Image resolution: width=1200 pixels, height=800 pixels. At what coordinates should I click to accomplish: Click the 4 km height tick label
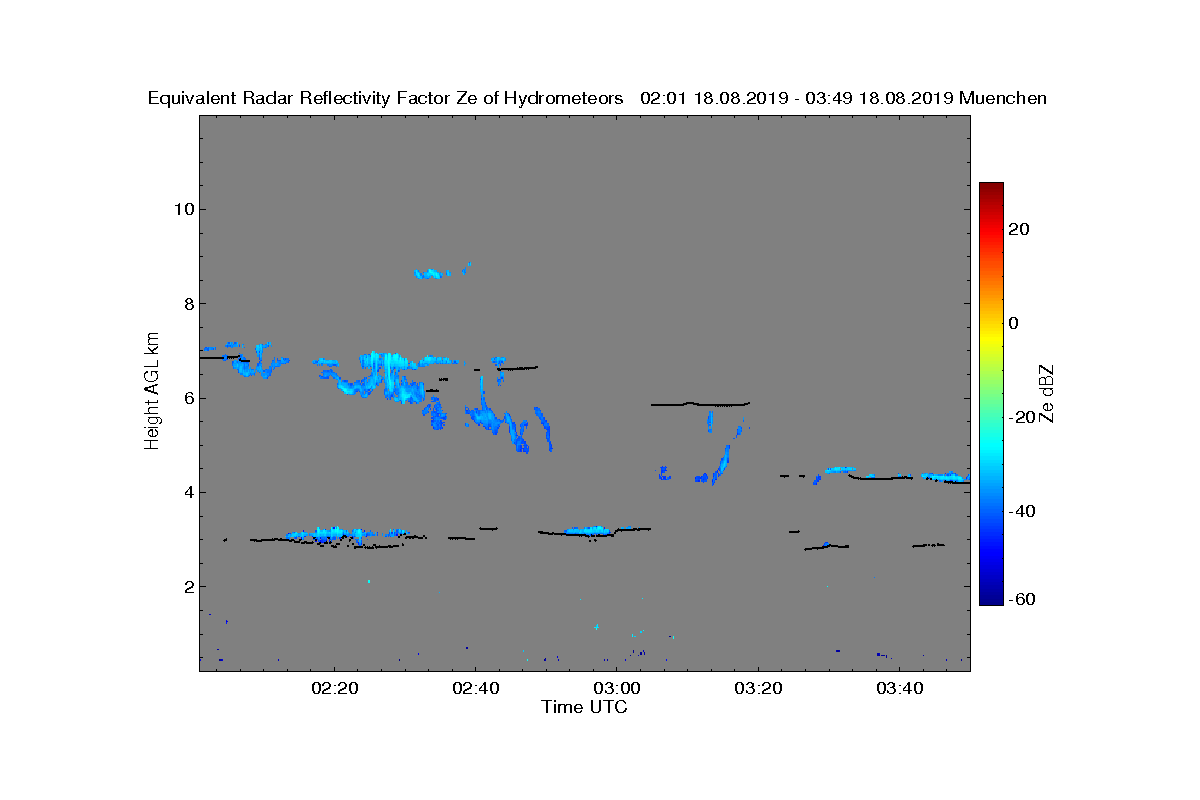(x=187, y=492)
